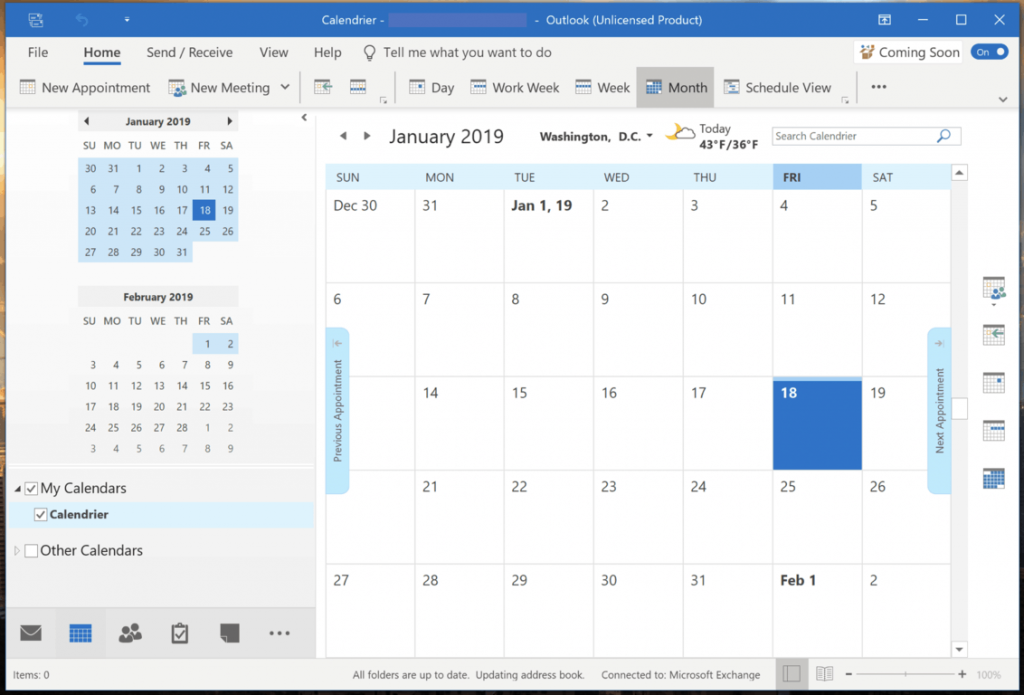The height and width of the screenshot is (695, 1024).
Task: Open the Quick Access Toolbar customize dropdown
Action: [x=127, y=20]
